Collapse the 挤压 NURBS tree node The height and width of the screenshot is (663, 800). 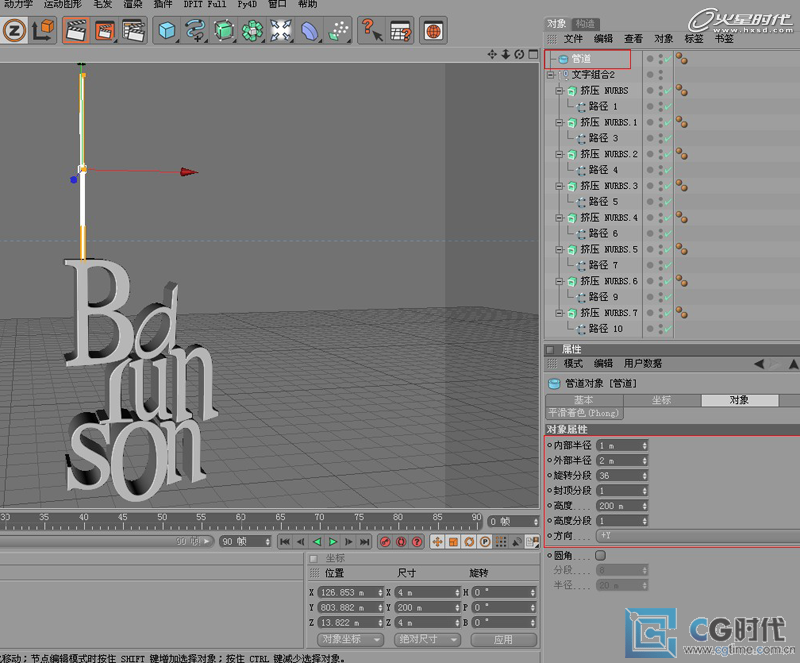(x=559, y=91)
